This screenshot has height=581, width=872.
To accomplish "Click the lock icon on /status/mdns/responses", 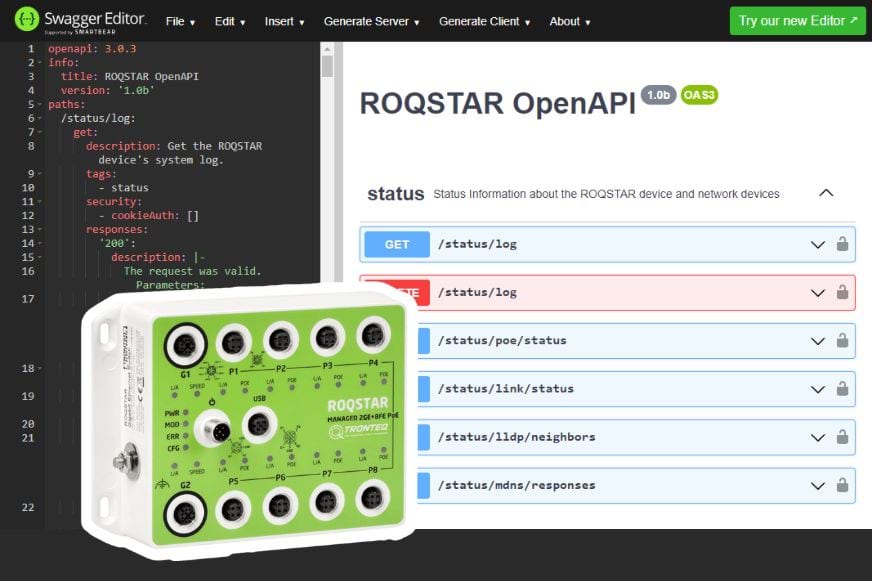I will [x=843, y=485].
